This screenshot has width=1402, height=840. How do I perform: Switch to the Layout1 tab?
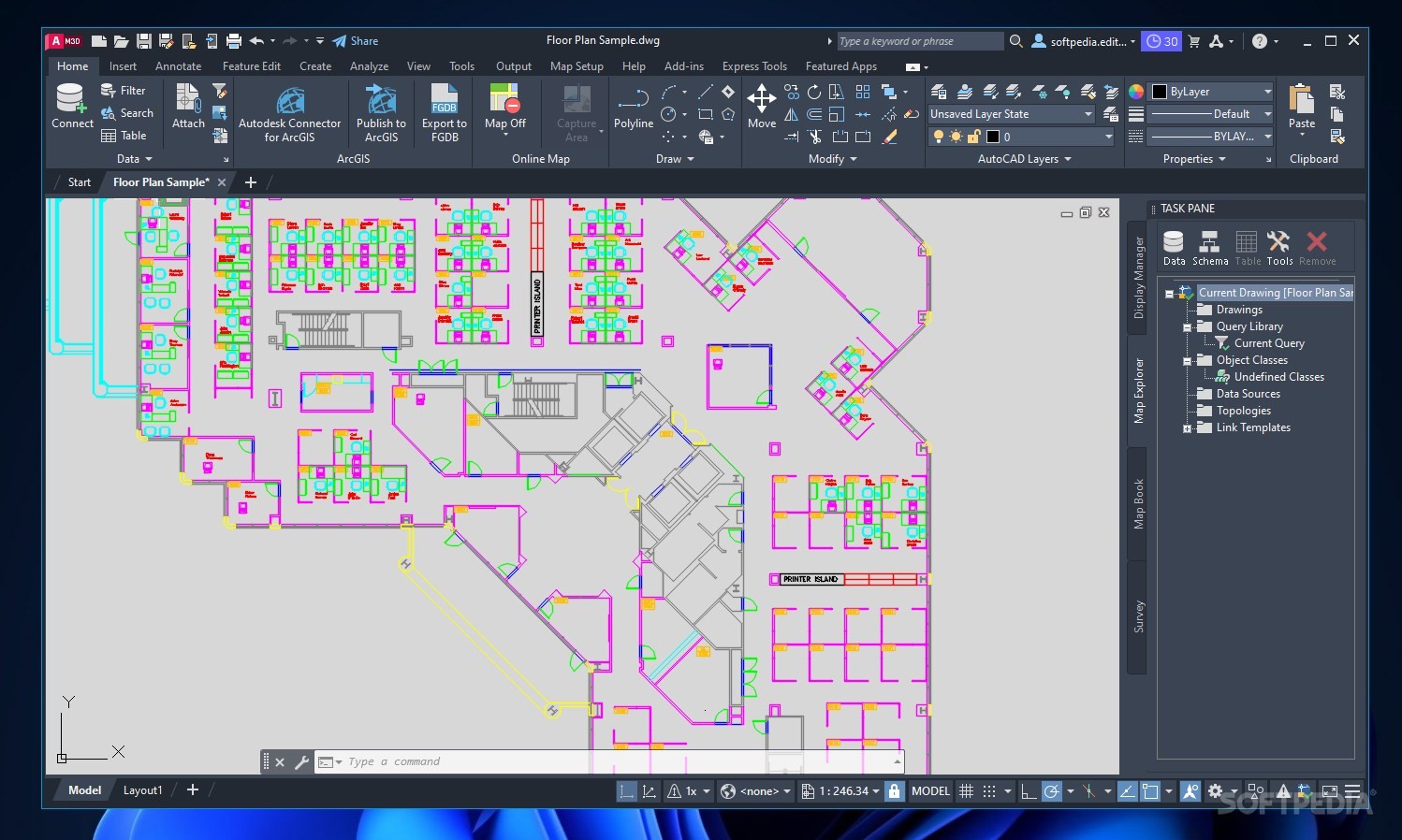[142, 790]
